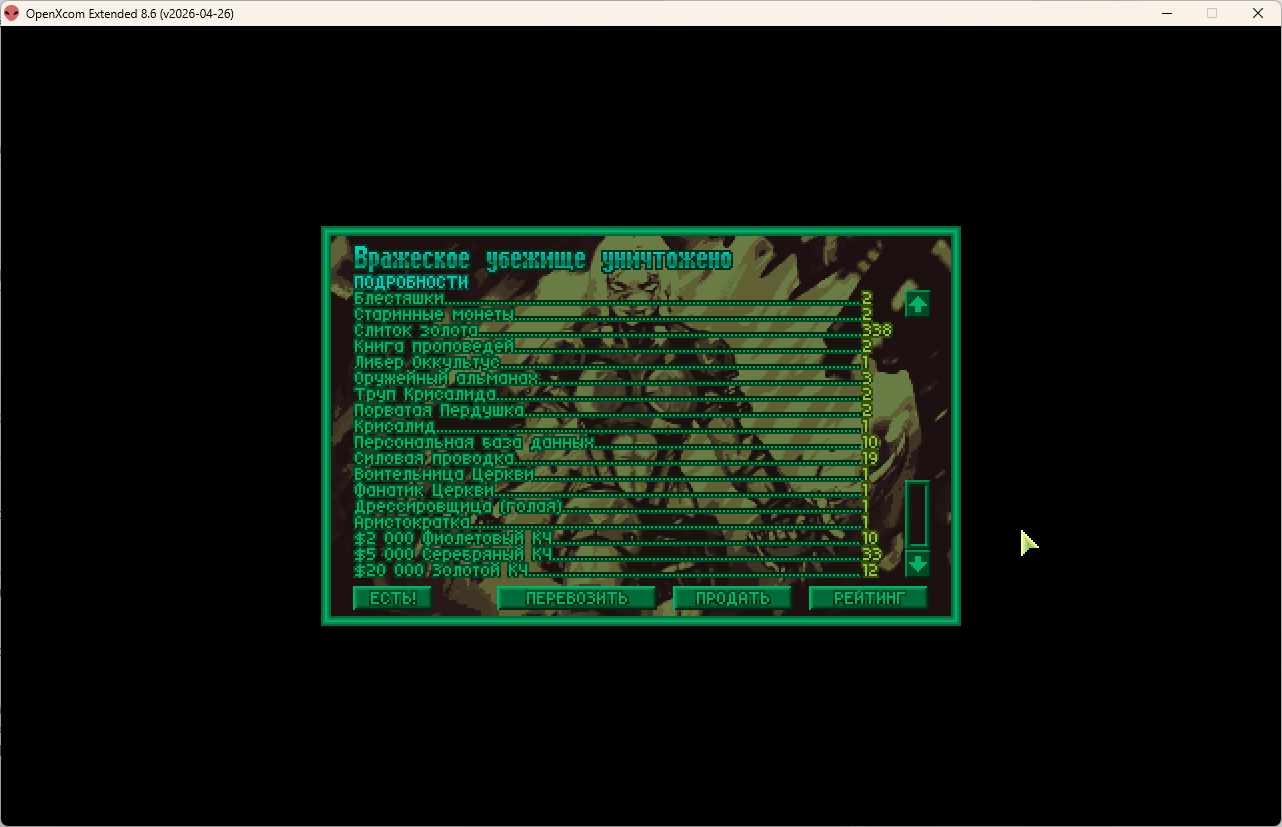
Task: Click the Либер Оккультус entry
Action: 623,362
